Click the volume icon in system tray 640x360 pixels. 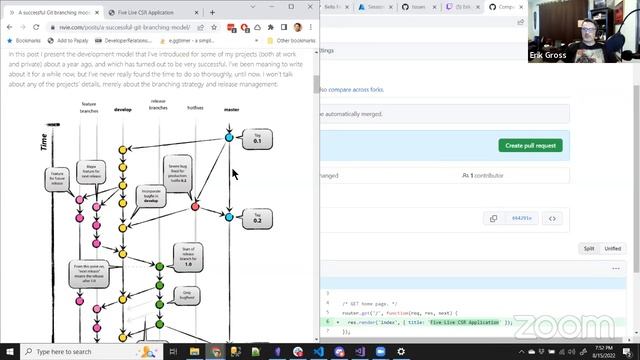click(x=571, y=351)
